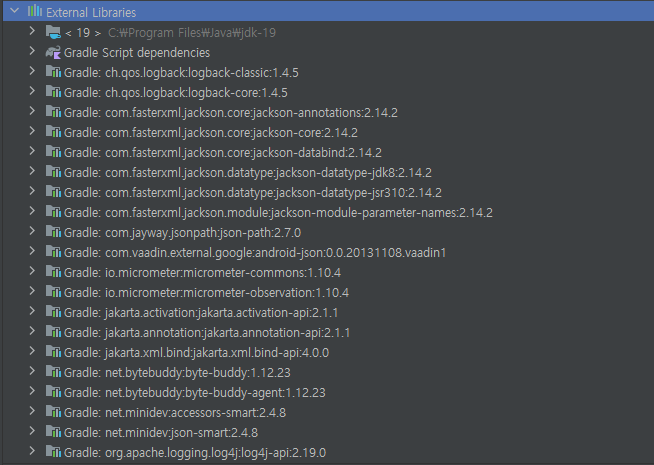This screenshot has height=465, width=654.
Task: Select micrometer-observation:1.10.4 entry
Action: 206,293
